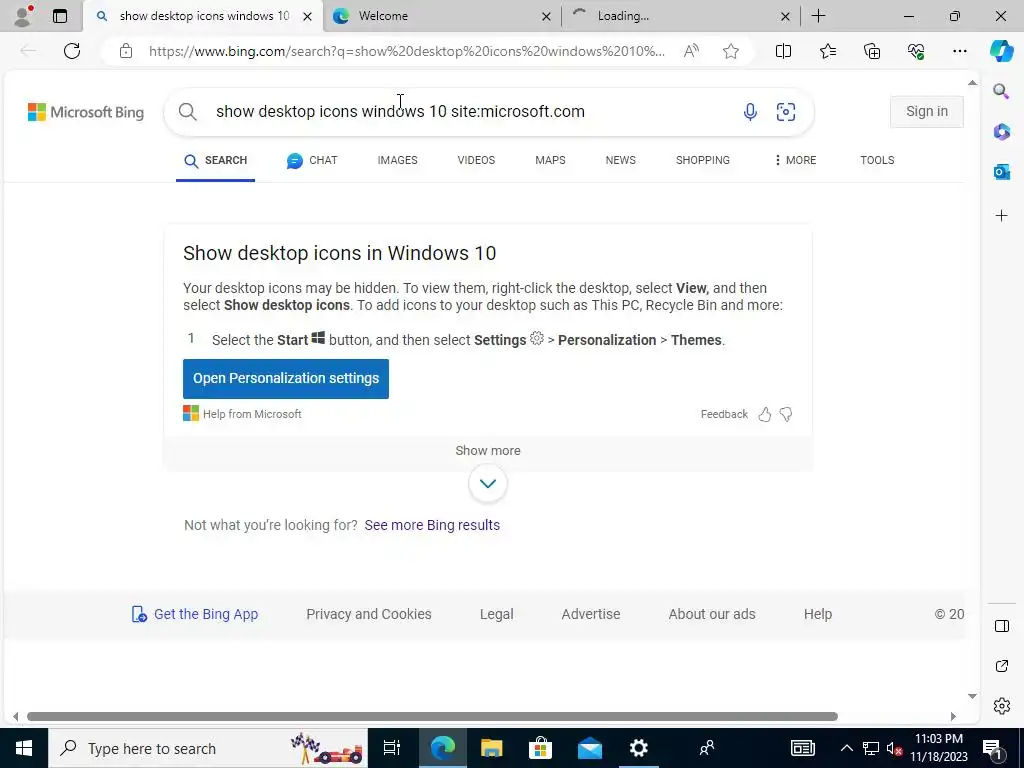Image resolution: width=1024 pixels, height=768 pixels.
Task: Open Browser essentials heart icon
Action: click(916, 51)
